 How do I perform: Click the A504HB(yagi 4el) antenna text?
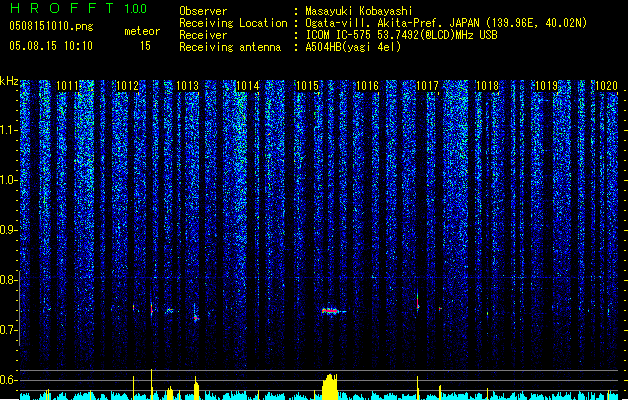tap(353, 47)
